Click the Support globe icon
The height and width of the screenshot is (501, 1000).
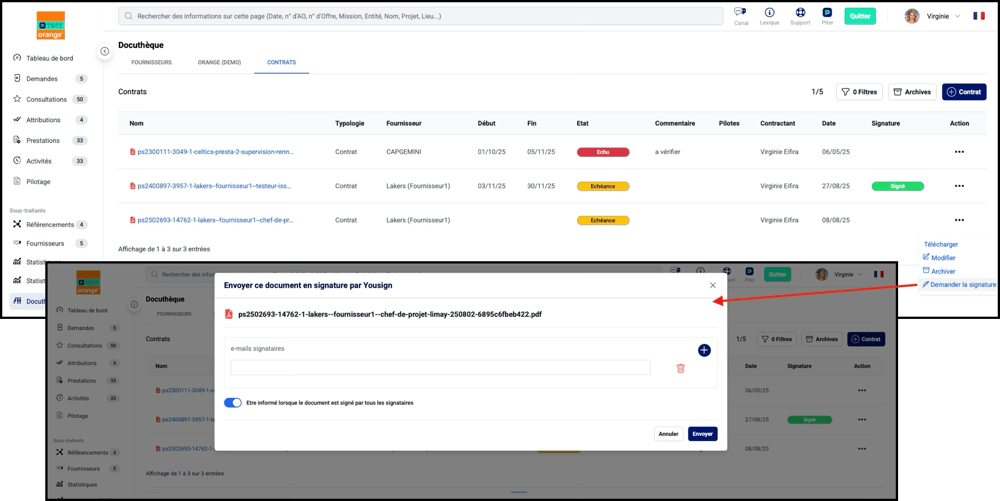tap(800, 13)
